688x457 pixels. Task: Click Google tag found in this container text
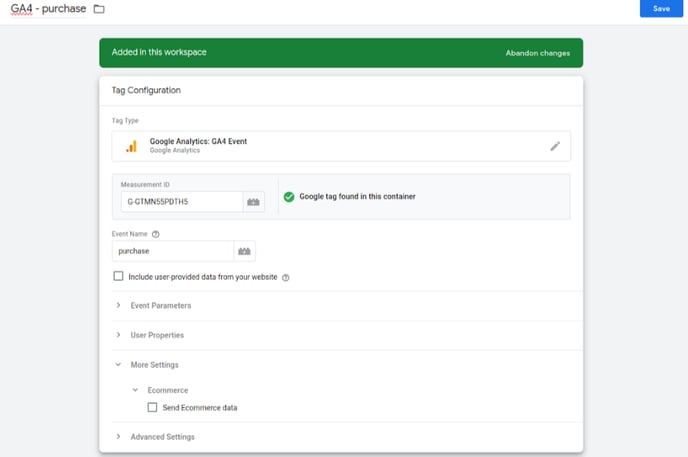pyautogui.click(x=357, y=196)
